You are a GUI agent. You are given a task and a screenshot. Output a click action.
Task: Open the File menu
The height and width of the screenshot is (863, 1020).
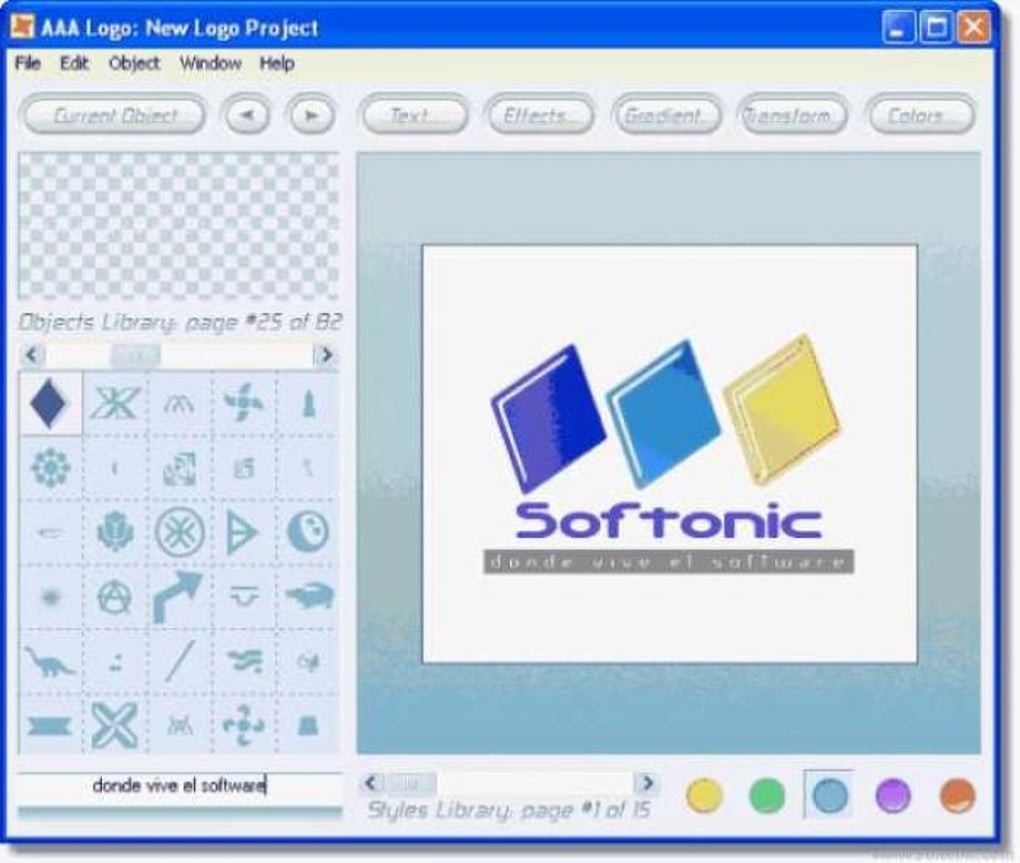[27, 63]
